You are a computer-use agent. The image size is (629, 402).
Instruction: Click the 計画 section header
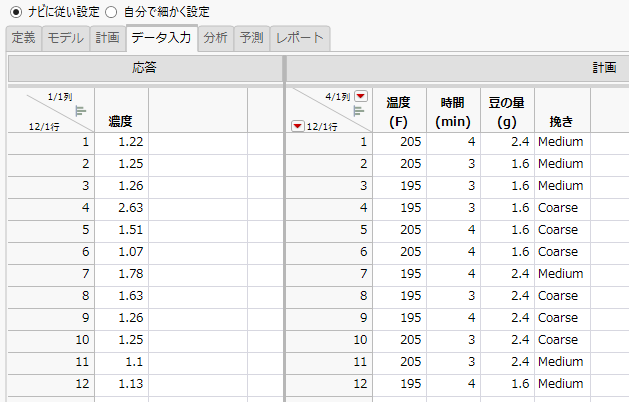pyautogui.click(x=458, y=68)
